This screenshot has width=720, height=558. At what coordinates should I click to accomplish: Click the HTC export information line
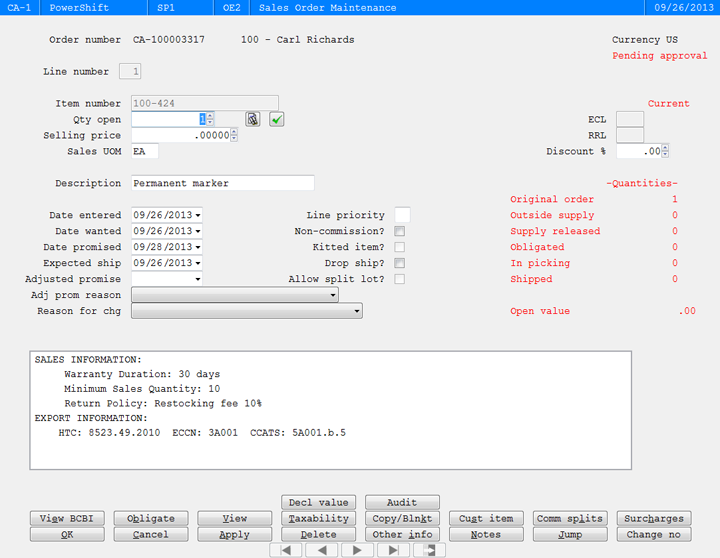pyautogui.click(x=202, y=433)
